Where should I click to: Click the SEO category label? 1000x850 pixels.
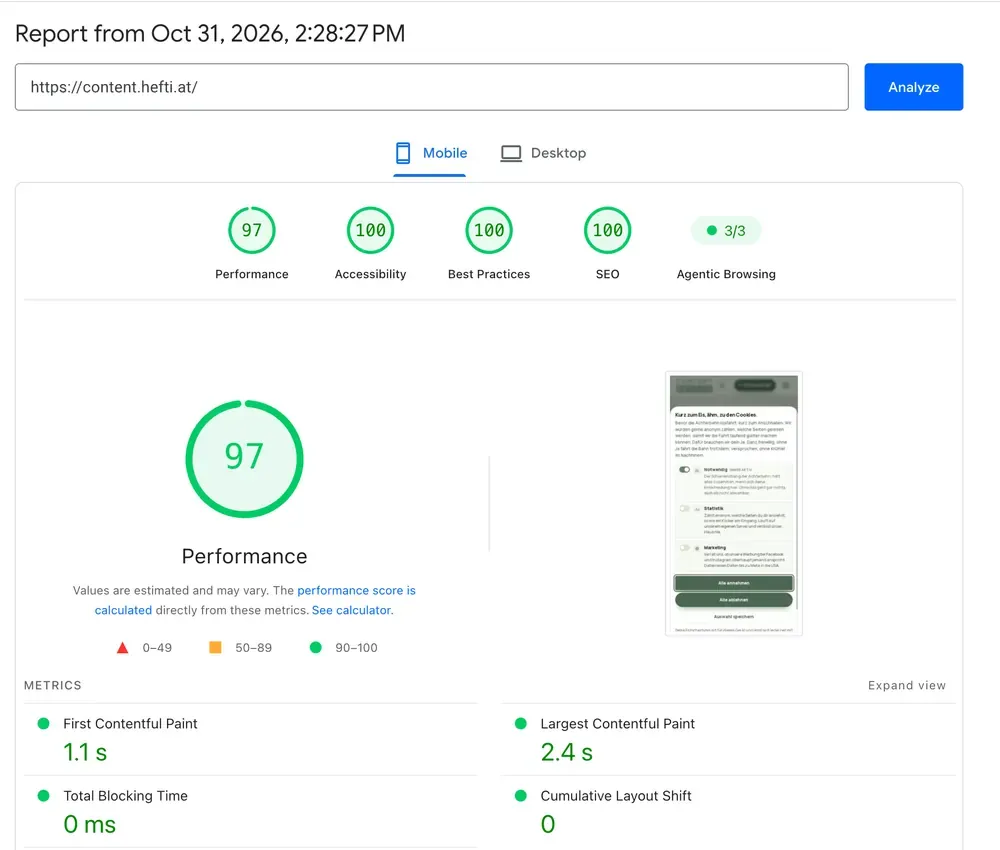tap(607, 274)
